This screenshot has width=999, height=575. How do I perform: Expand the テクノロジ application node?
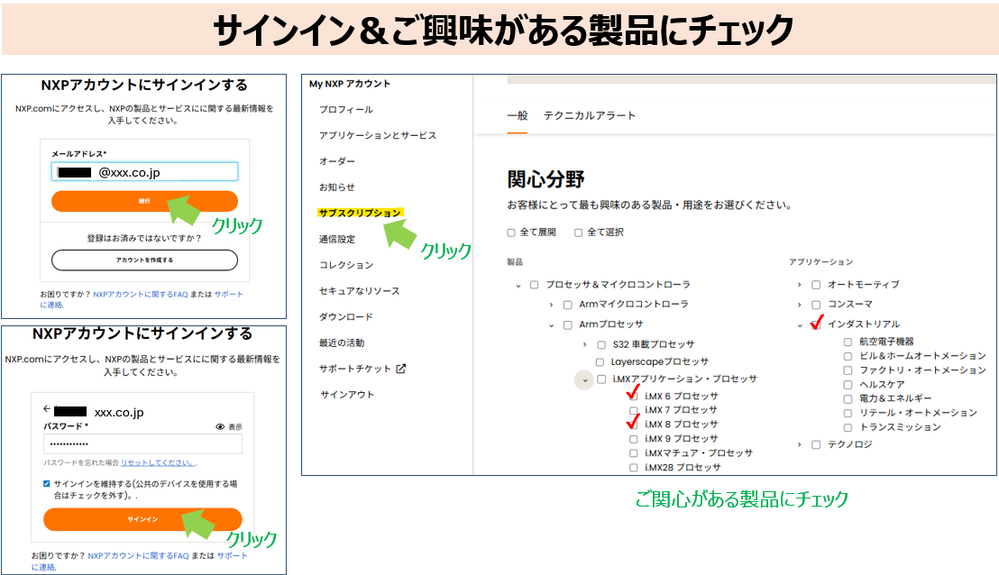(x=800, y=444)
